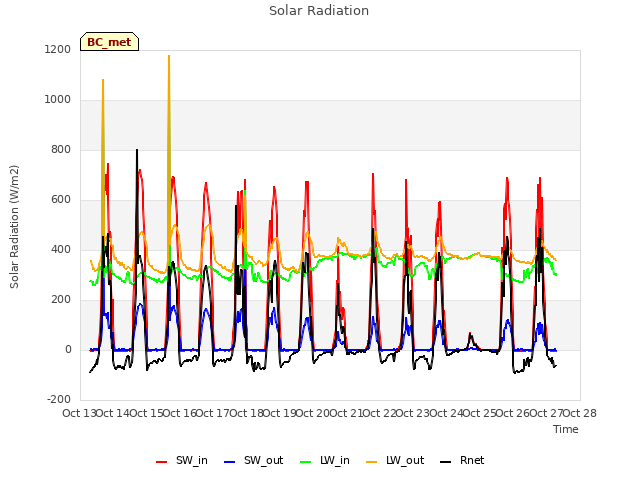Toggle the SW_out legend entry

(253, 460)
